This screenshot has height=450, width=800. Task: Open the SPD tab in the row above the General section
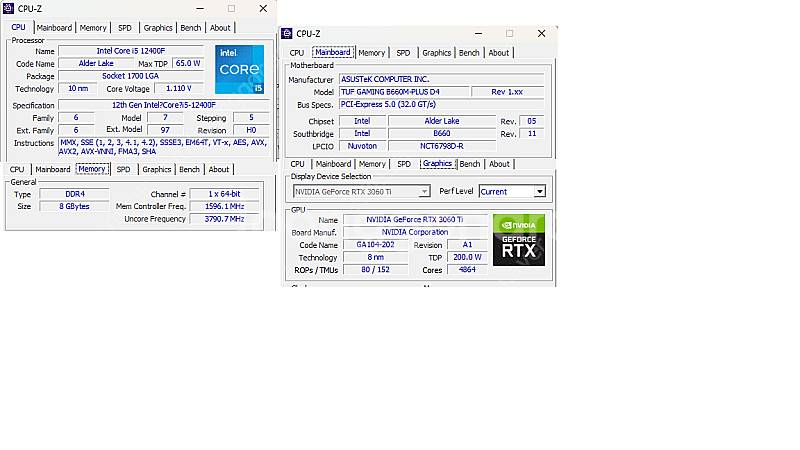click(123, 169)
